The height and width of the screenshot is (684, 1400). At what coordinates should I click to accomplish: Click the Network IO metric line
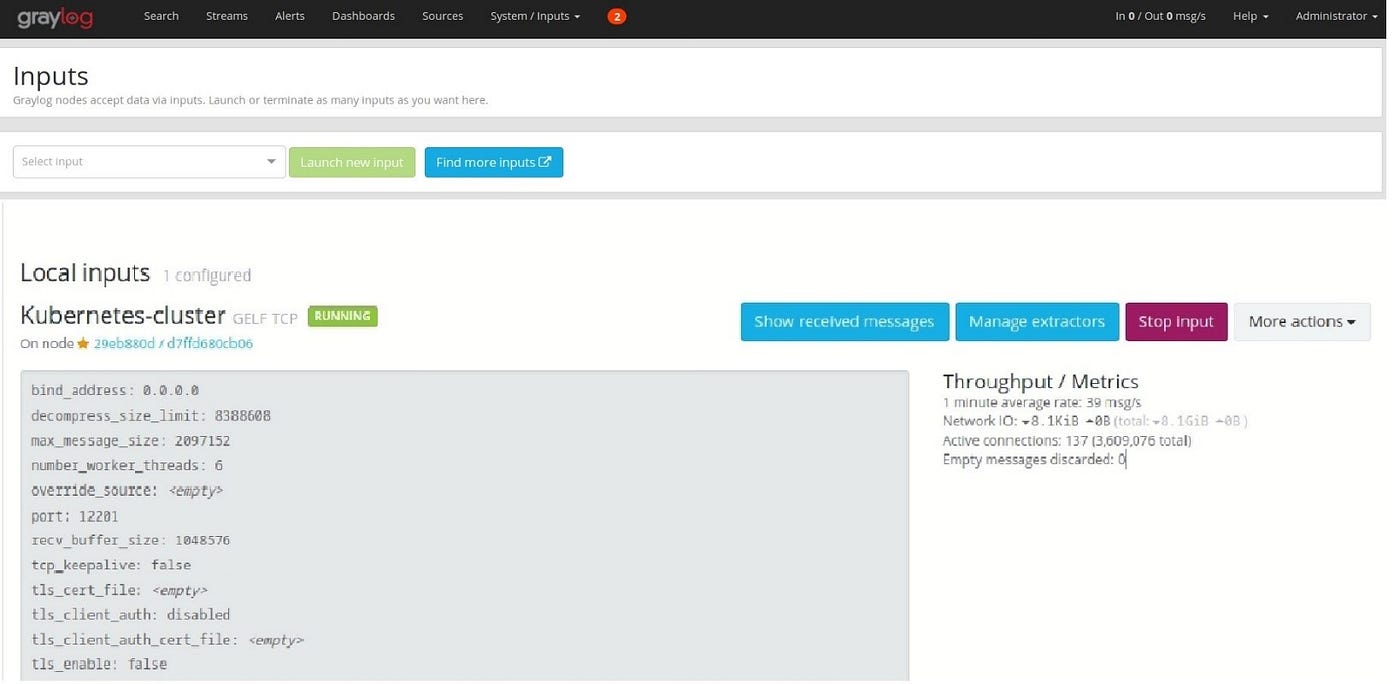click(1095, 422)
